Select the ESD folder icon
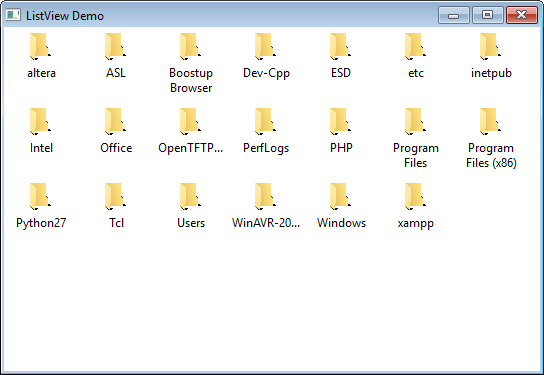This screenshot has height=375, width=544. point(340,46)
